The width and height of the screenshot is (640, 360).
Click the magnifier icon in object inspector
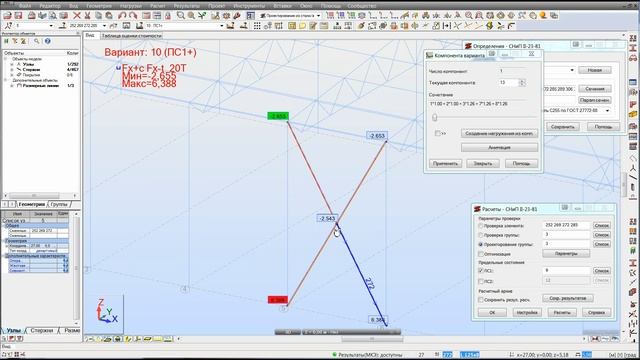[x=37, y=41]
